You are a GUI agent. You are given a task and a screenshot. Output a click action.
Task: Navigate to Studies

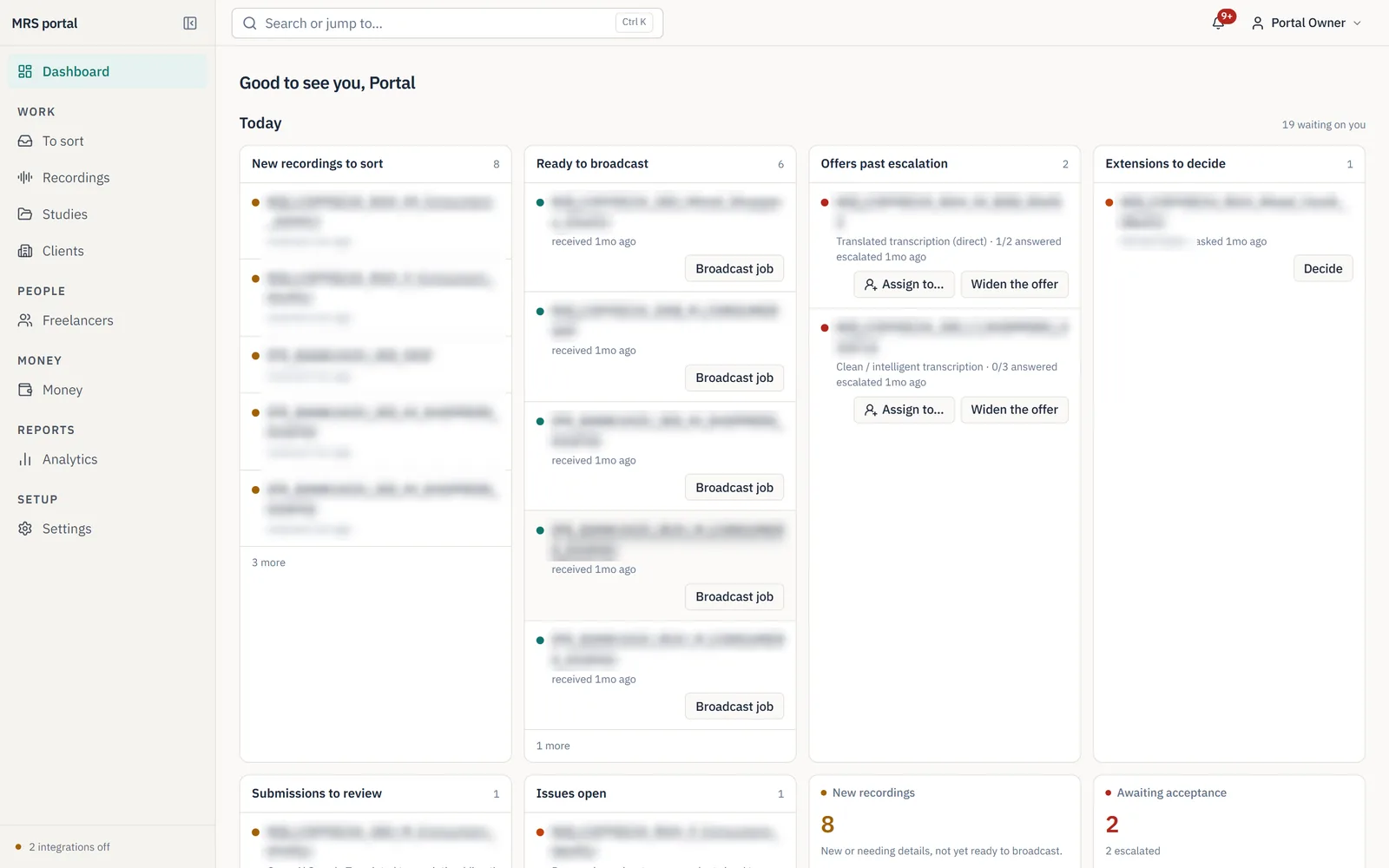pos(108,214)
